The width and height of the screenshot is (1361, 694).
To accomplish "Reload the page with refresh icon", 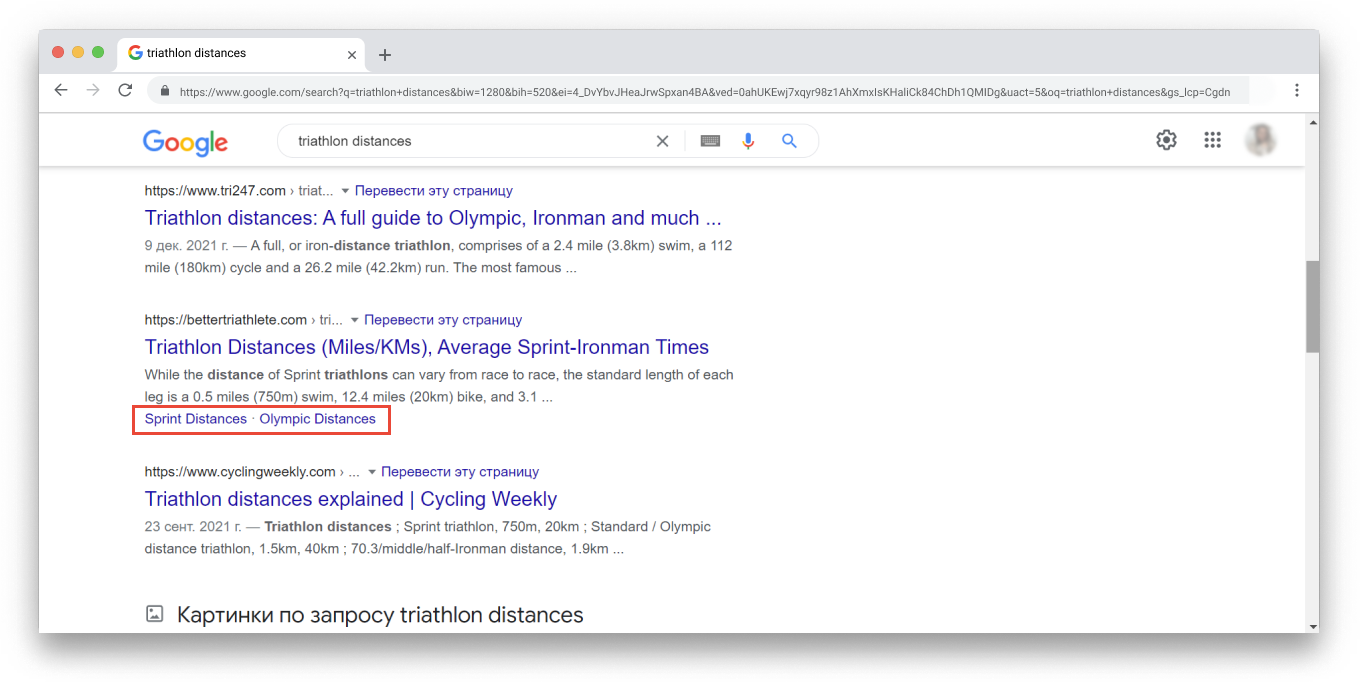I will tap(125, 90).
